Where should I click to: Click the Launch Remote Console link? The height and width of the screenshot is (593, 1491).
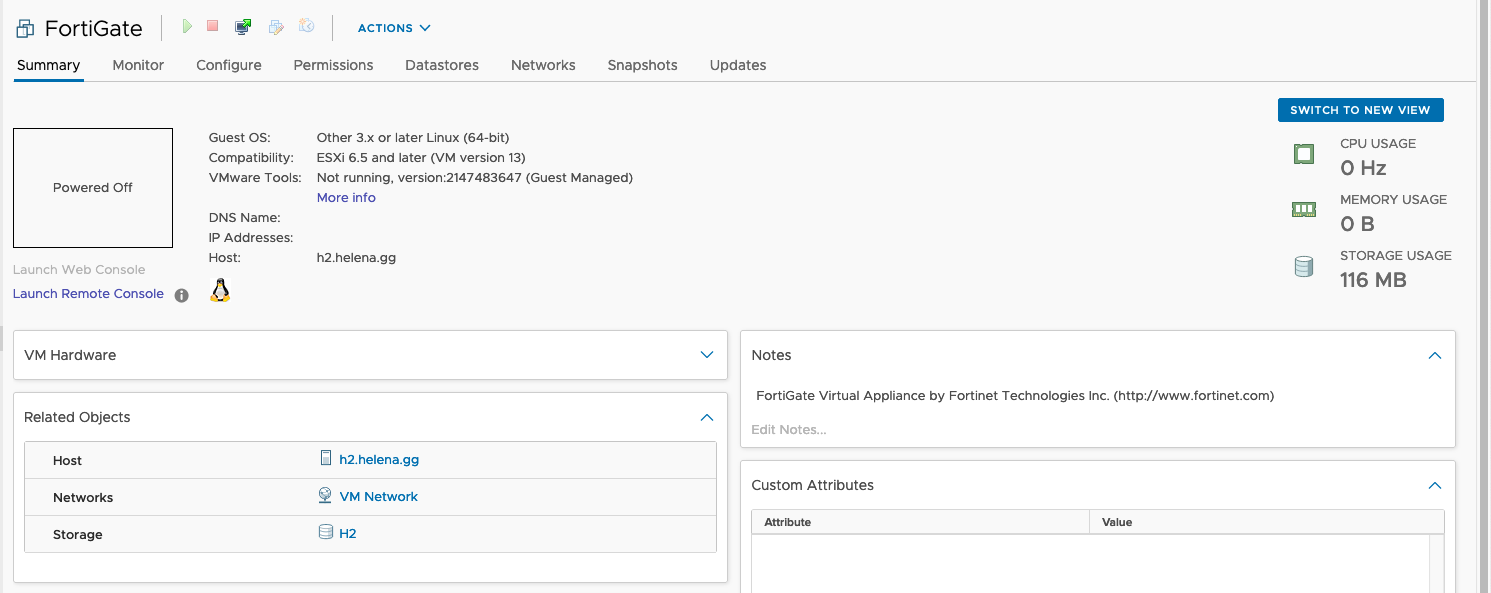point(88,294)
